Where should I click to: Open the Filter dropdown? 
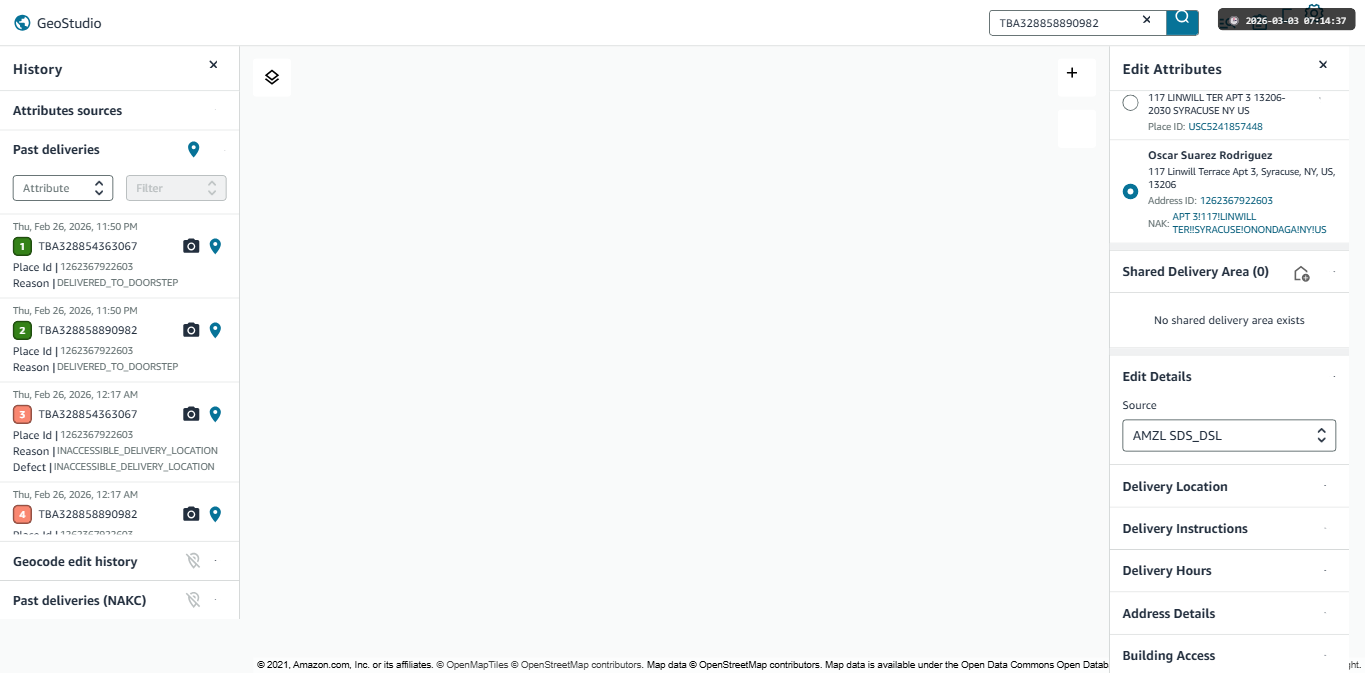(x=176, y=188)
